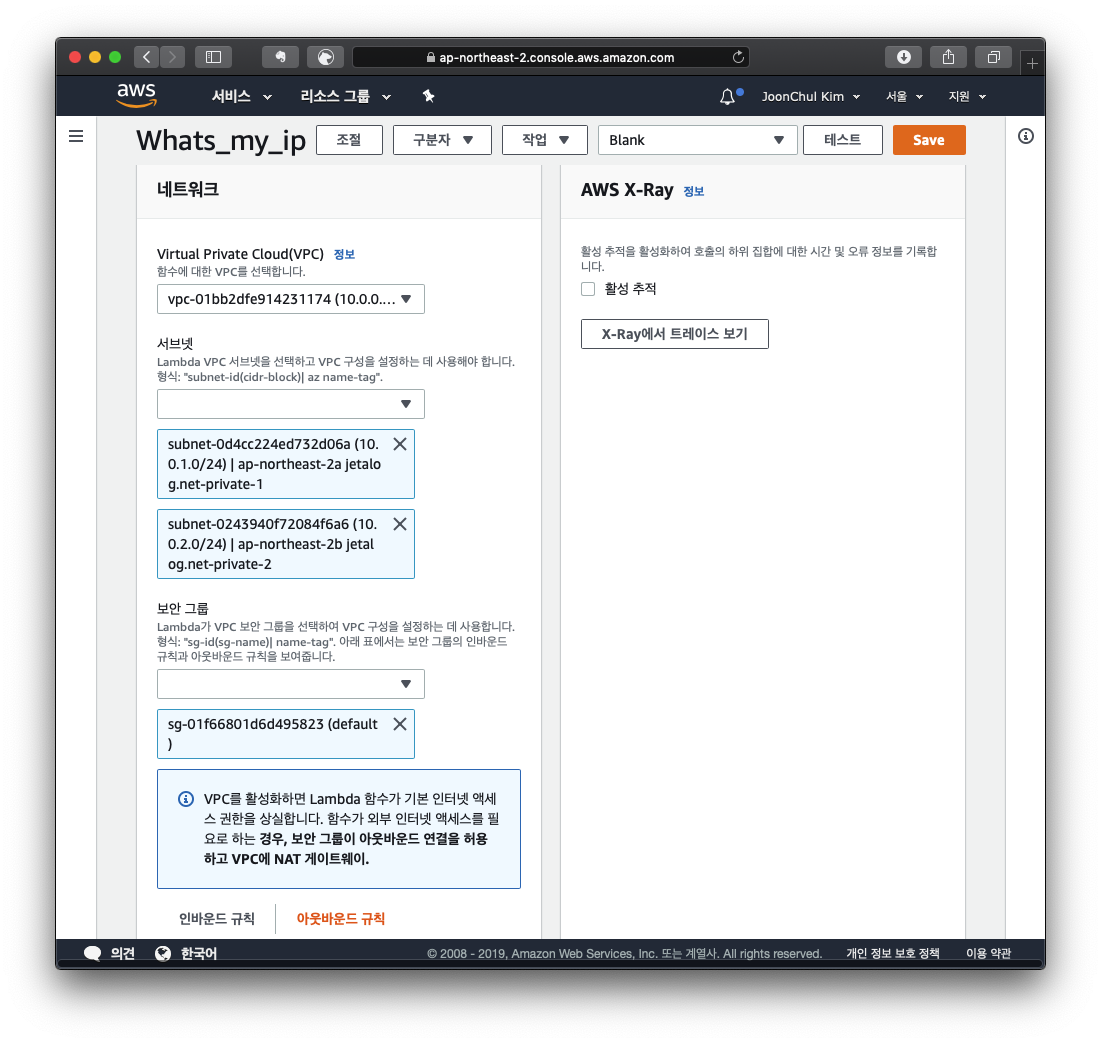Click the feedback speech bubble icon
This screenshot has height=1043, width=1101.
coord(92,953)
